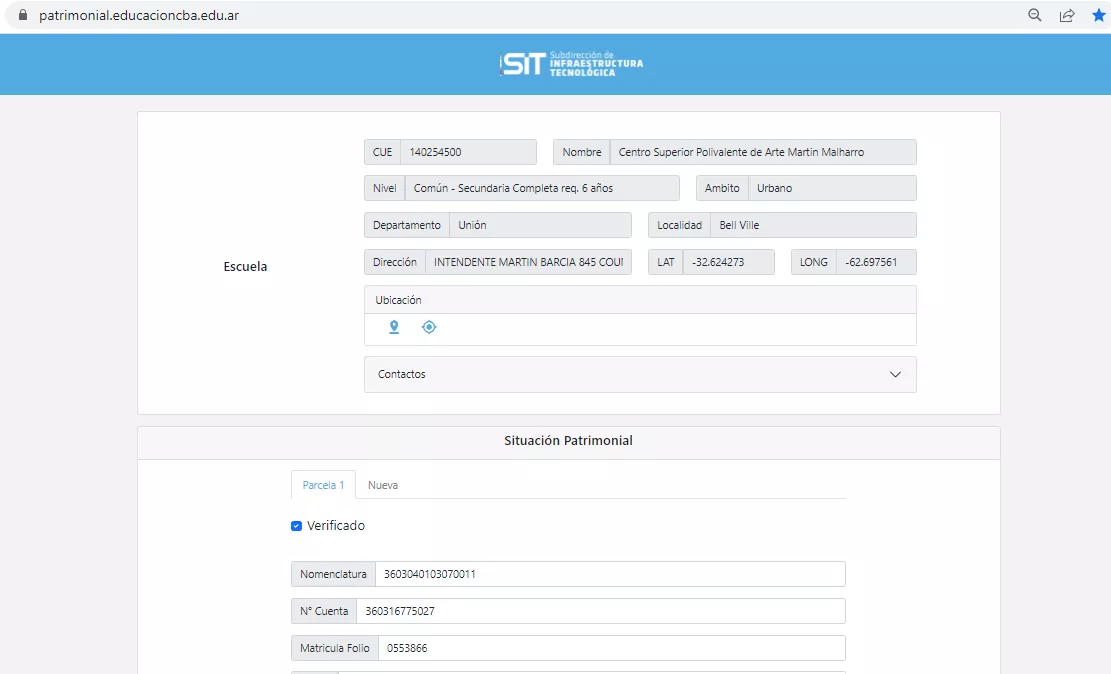Screen dimensions: 1111x674
Task: Click the browser zoom magnifier icon
Action: tap(1035, 15)
